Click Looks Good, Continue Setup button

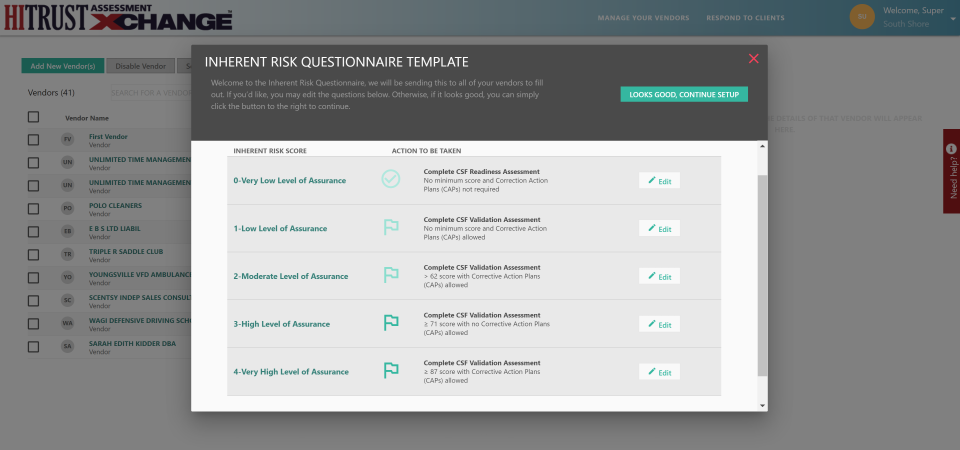pos(684,94)
